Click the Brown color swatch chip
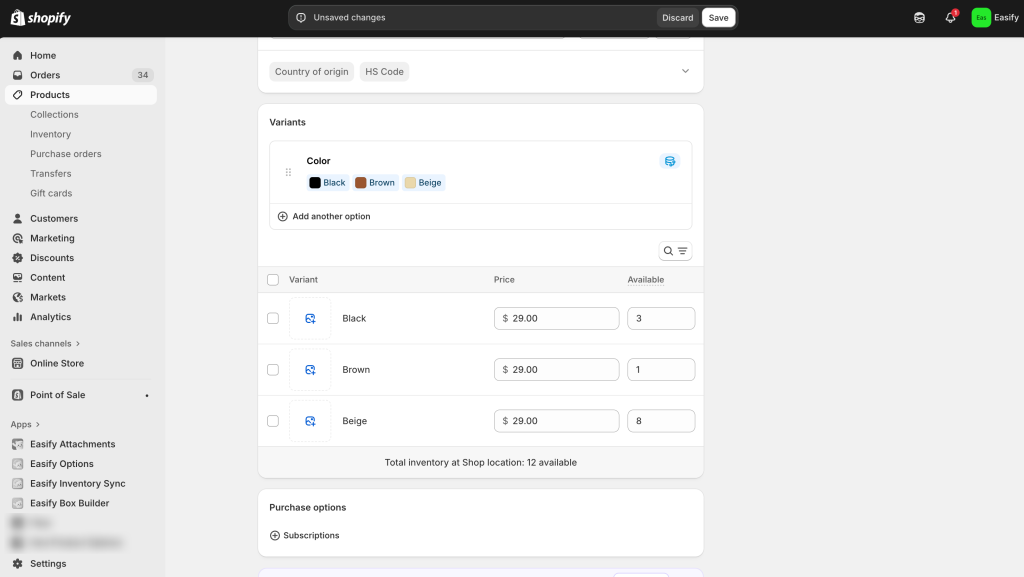The width and height of the screenshot is (1024, 577). coord(375,183)
